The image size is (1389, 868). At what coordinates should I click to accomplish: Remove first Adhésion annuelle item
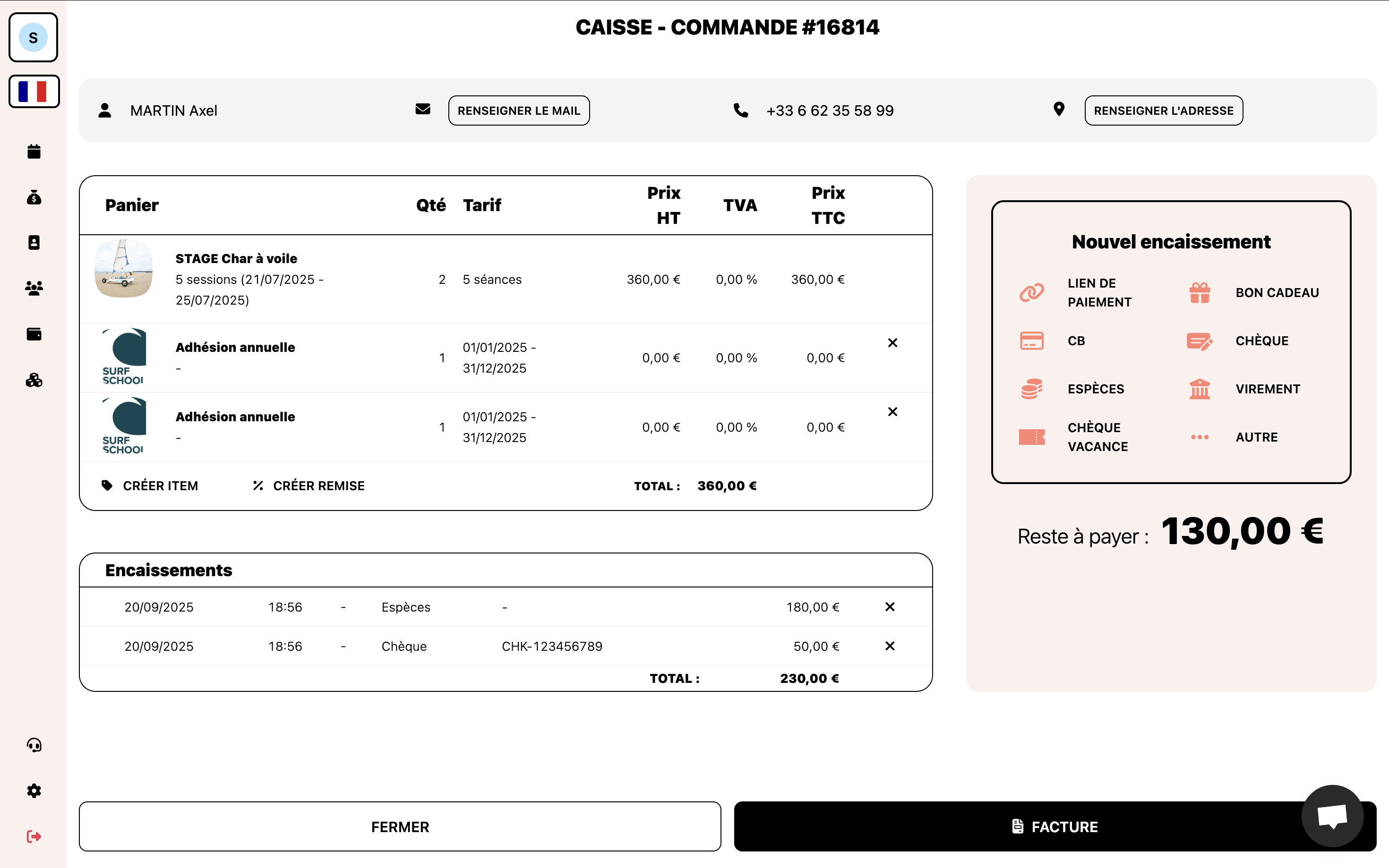click(892, 343)
